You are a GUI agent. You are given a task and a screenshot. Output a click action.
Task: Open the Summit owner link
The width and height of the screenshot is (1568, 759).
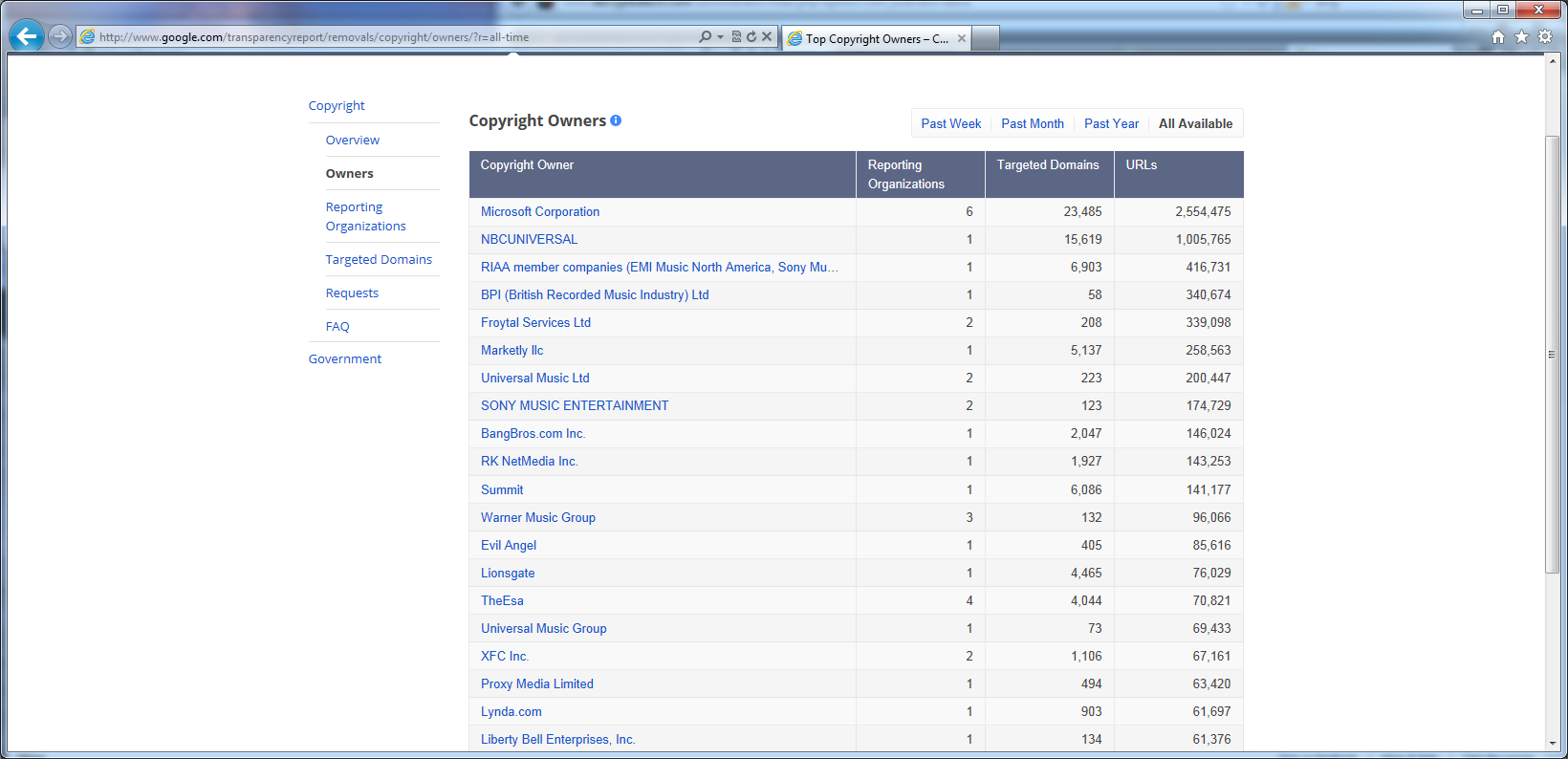coord(502,489)
